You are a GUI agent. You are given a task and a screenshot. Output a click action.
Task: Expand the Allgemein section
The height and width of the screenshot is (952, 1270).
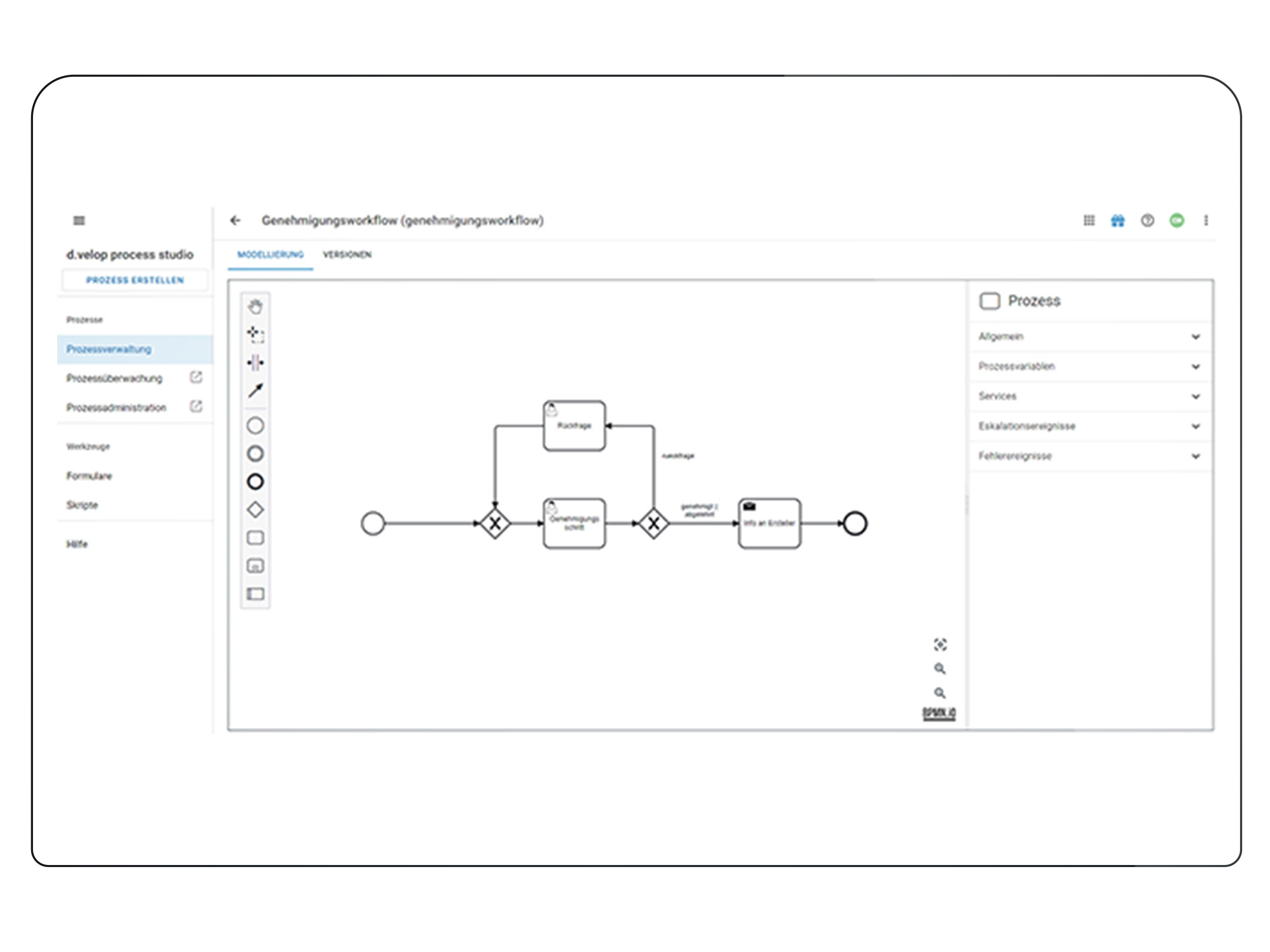point(1091,337)
